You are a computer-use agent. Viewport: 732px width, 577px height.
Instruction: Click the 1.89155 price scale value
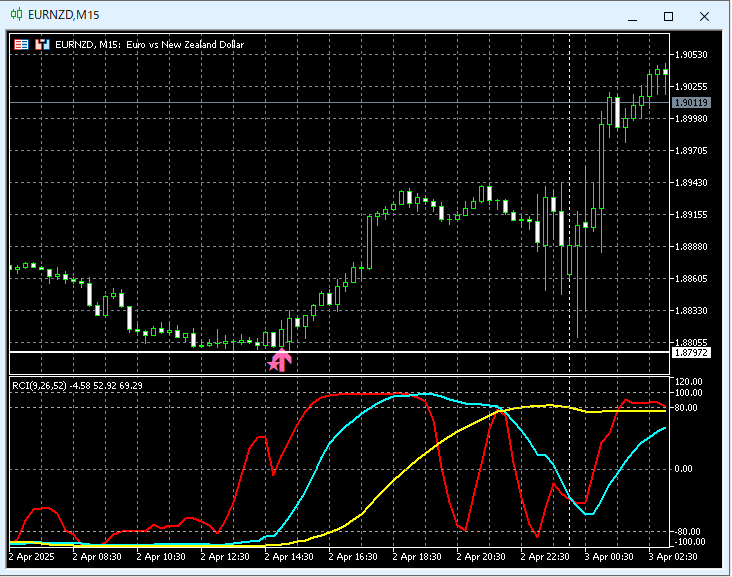pyautogui.click(x=691, y=215)
